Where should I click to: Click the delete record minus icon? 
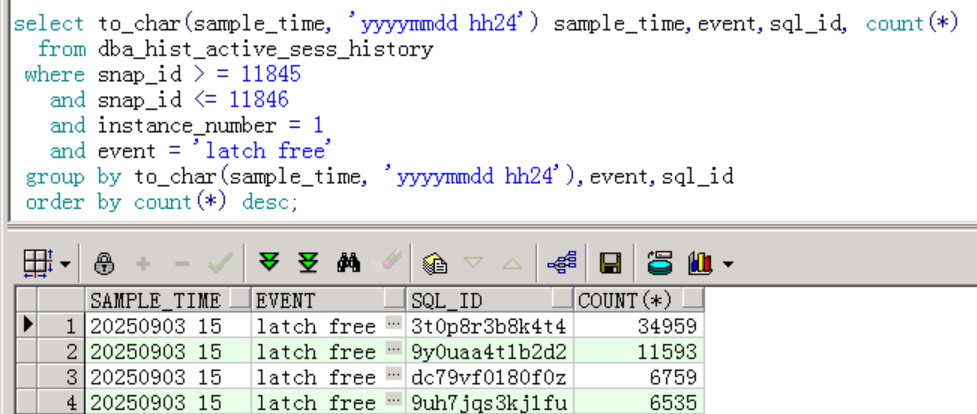coord(182,264)
